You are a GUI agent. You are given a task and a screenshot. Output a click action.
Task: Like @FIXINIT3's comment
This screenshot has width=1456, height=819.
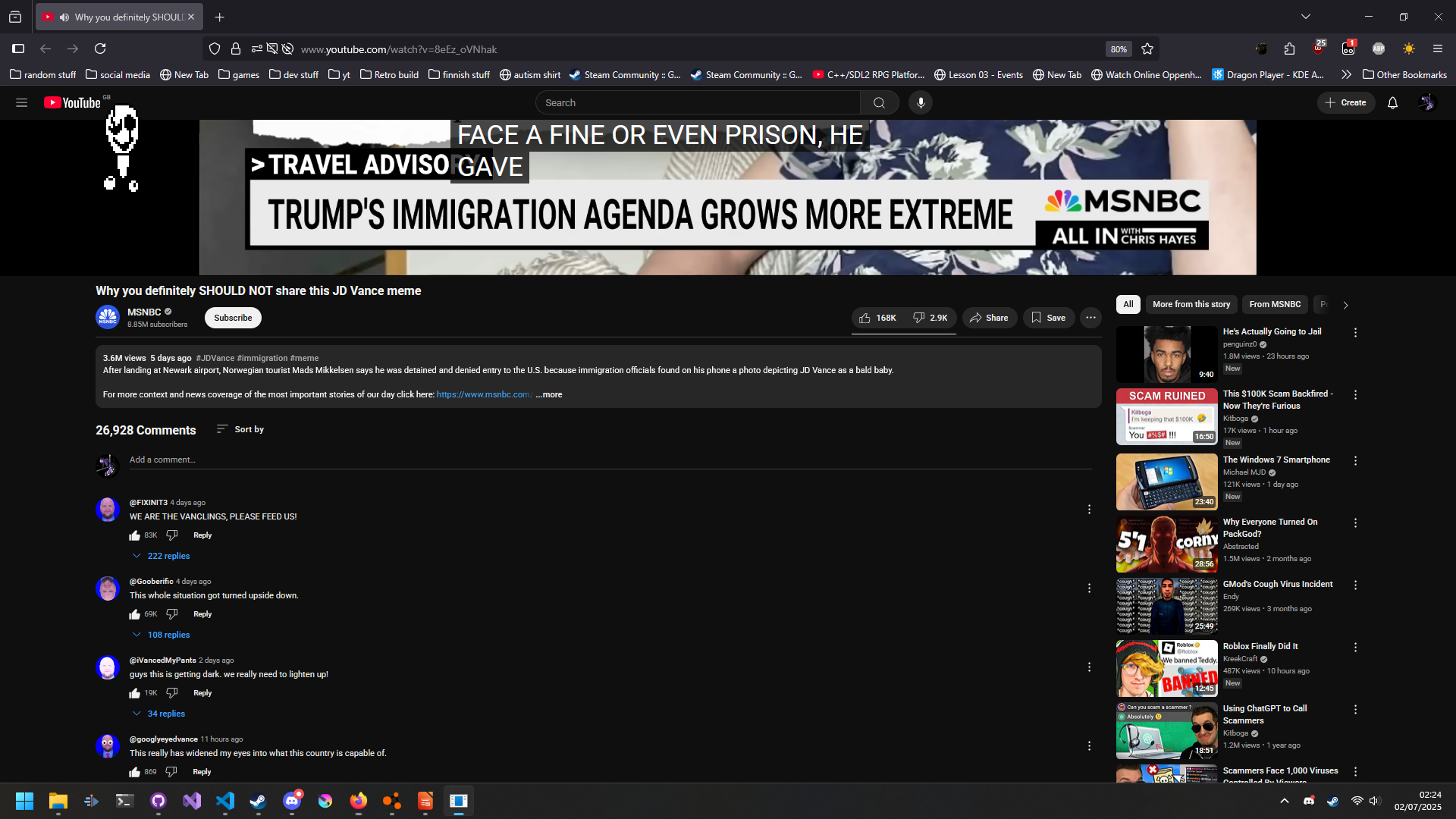[x=134, y=535]
